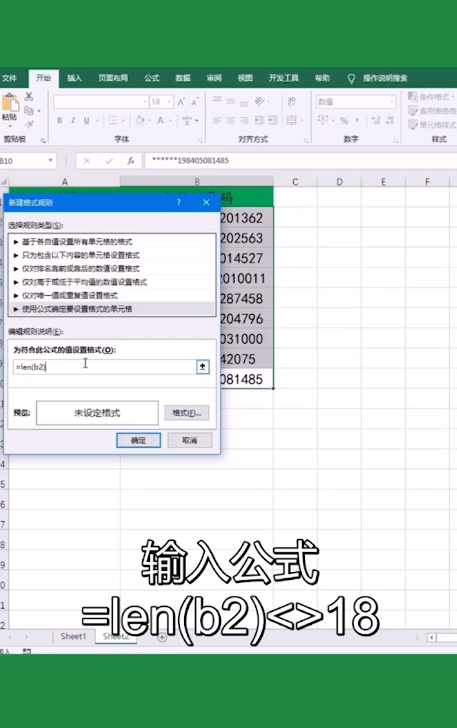Click the Accounting Number Format currency icon
Viewport: 457px width, 728px height.
click(323, 120)
